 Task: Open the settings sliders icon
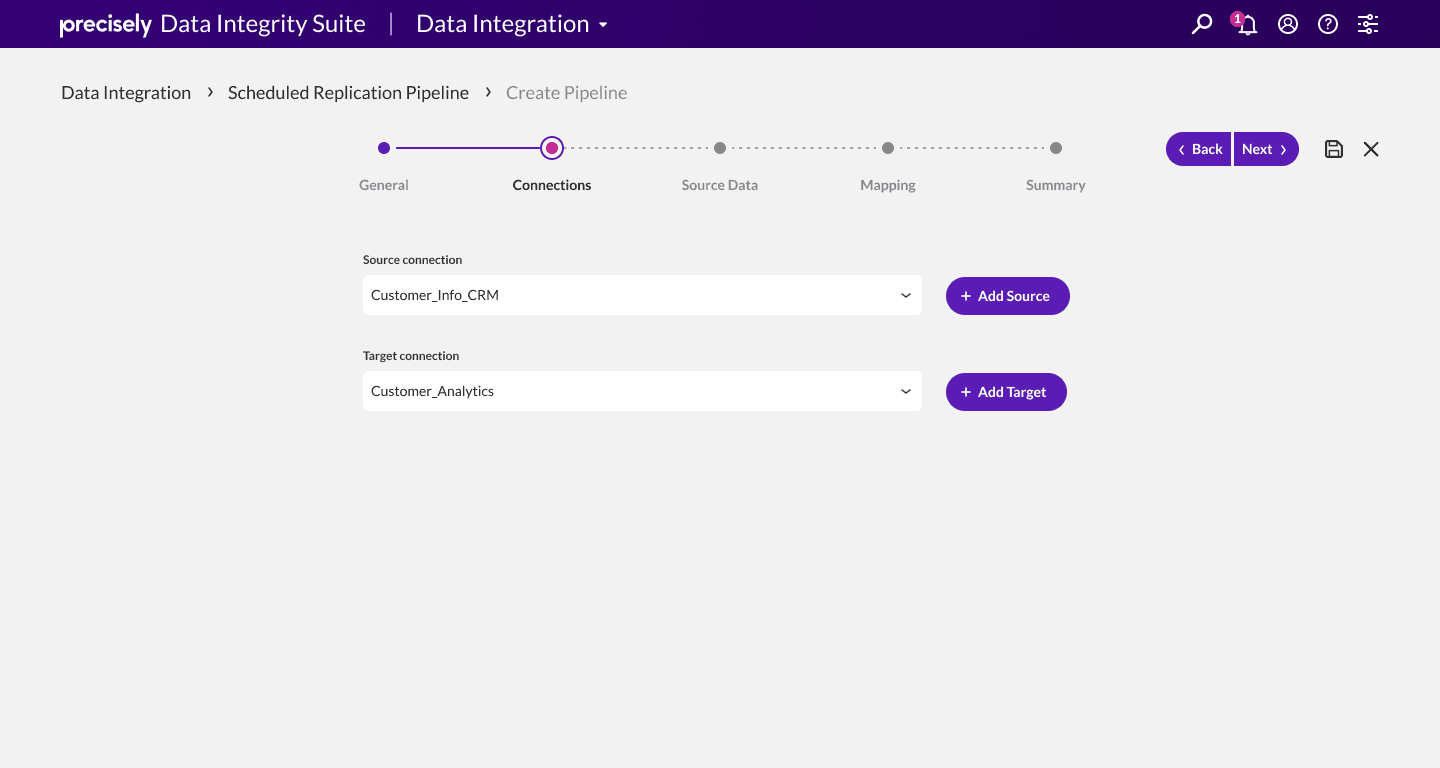click(1368, 24)
